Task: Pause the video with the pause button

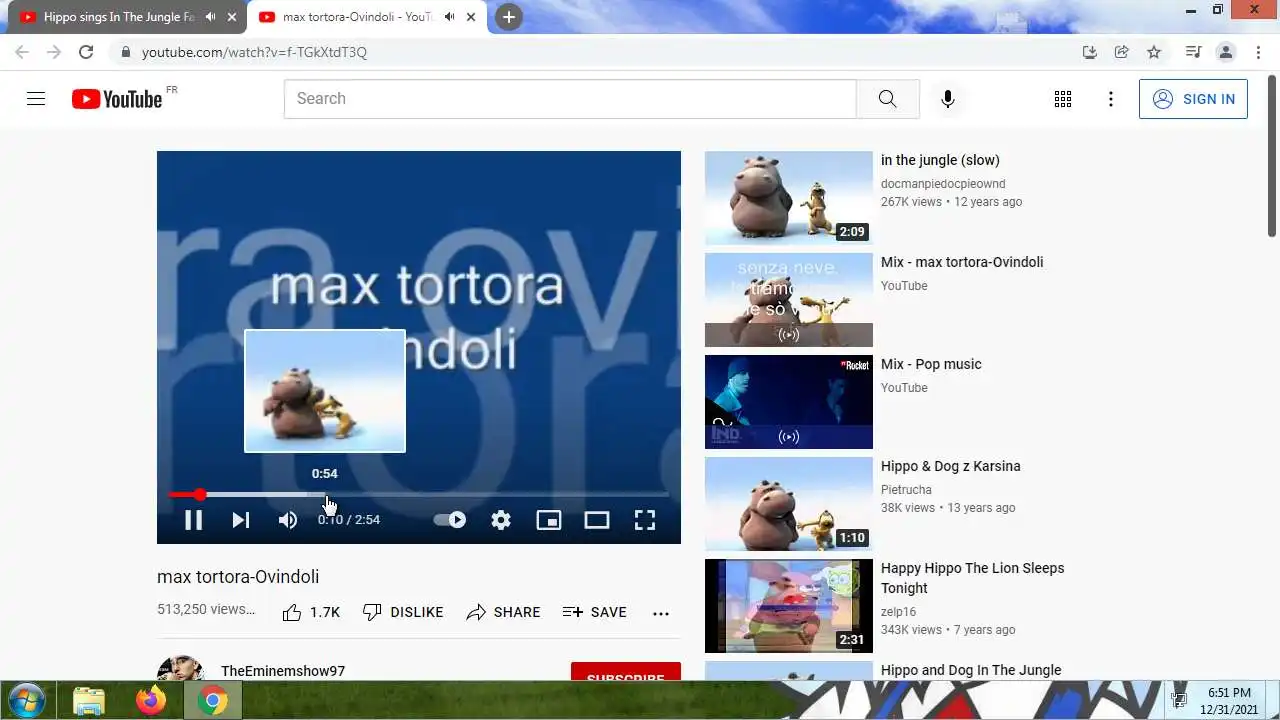Action: coord(193,520)
